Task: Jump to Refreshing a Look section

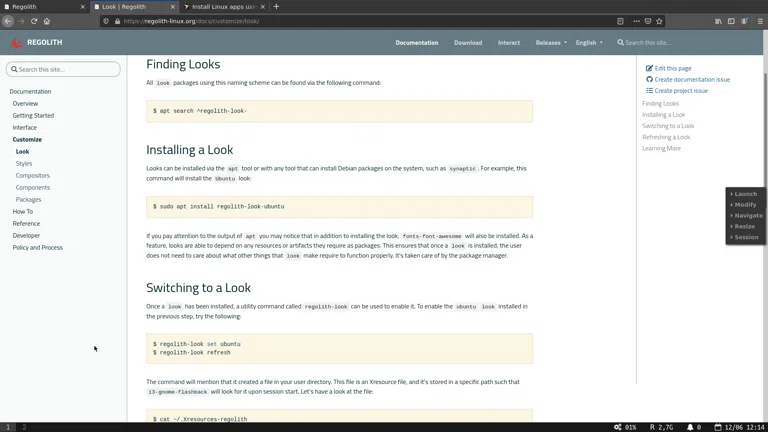Action: [666, 137]
